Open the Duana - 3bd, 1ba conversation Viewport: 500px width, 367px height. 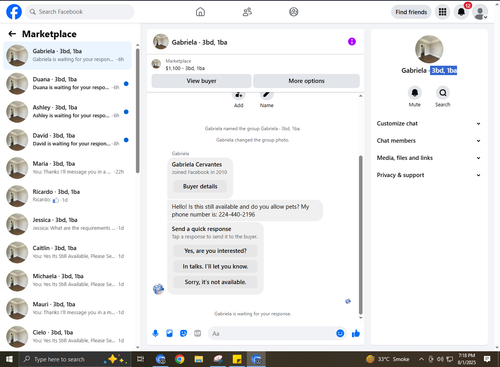pos(67,83)
